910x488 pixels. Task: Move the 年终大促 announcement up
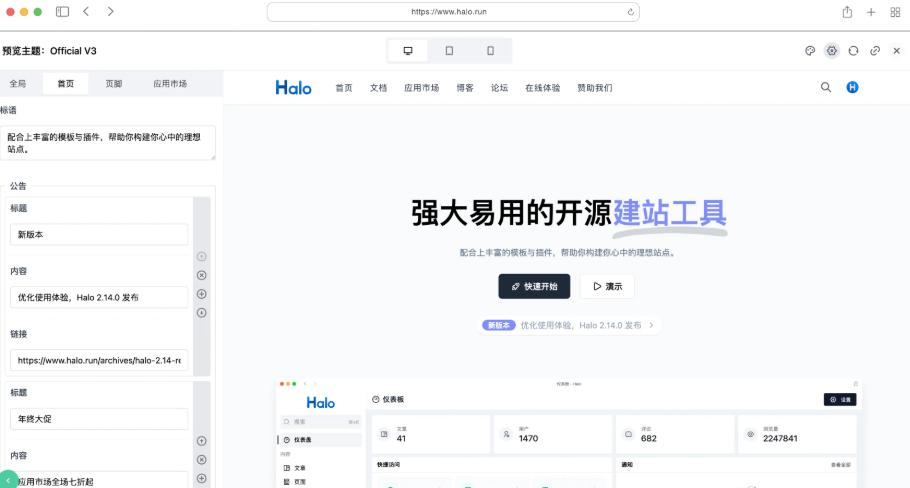click(x=201, y=441)
